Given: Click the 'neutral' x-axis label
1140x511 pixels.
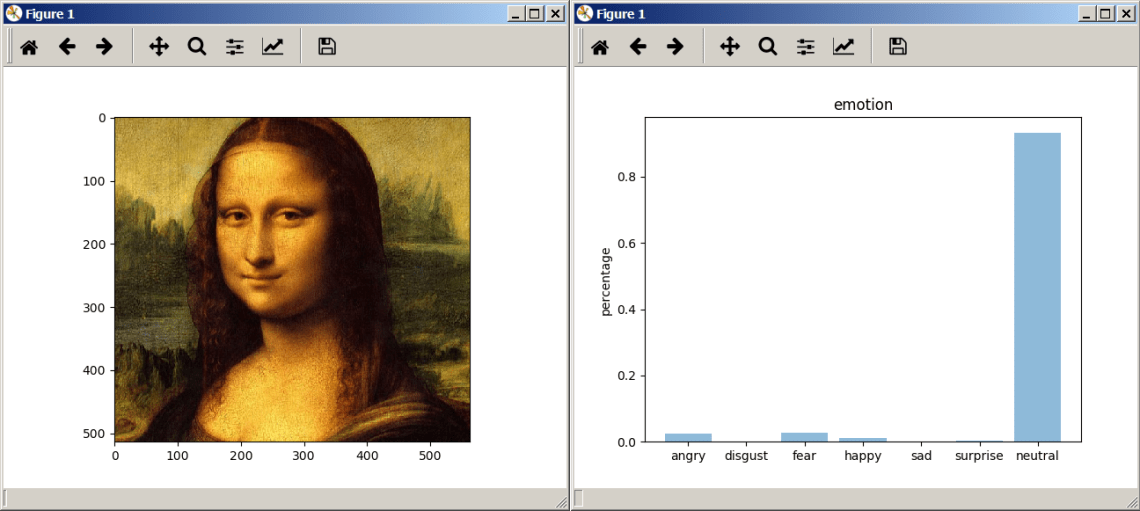Looking at the screenshot, I should click(1037, 456).
